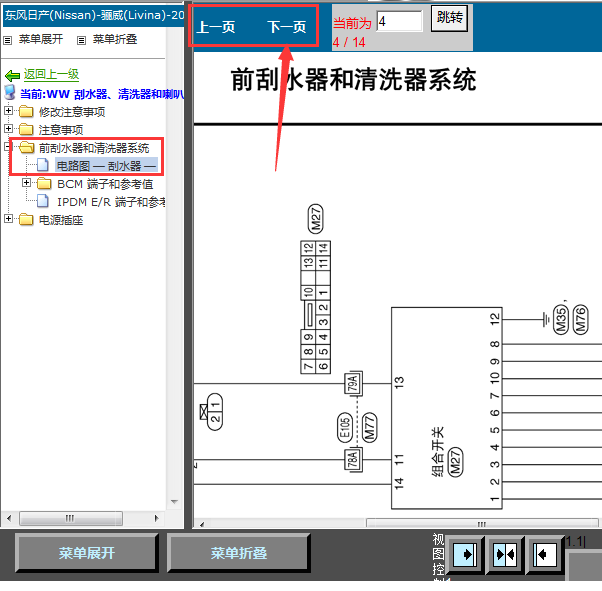Screen dimensions: 602x591
Task: Click the 修改注意事项 folder icon
Action: pos(26,111)
